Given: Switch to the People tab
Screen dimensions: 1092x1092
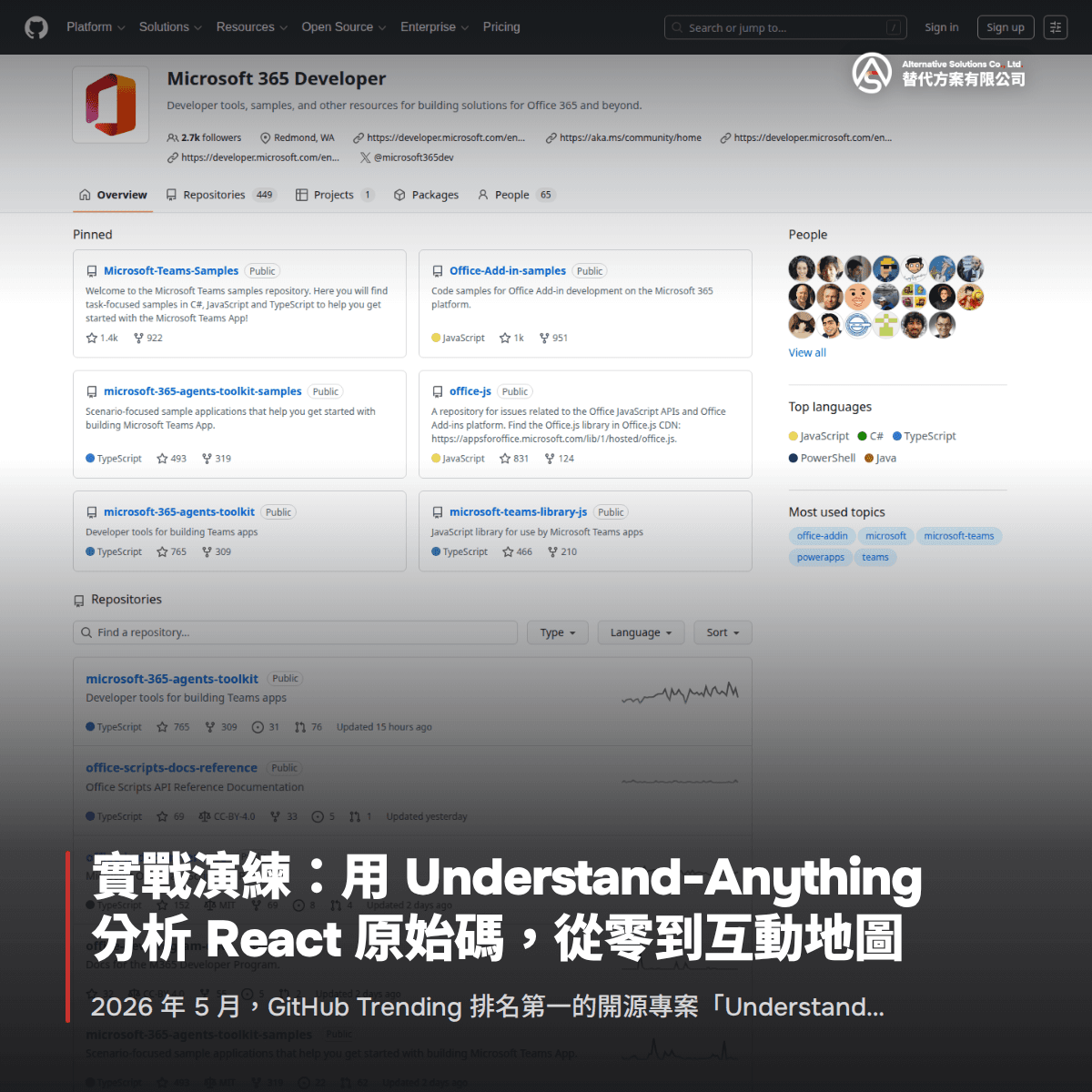Looking at the screenshot, I should [516, 195].
